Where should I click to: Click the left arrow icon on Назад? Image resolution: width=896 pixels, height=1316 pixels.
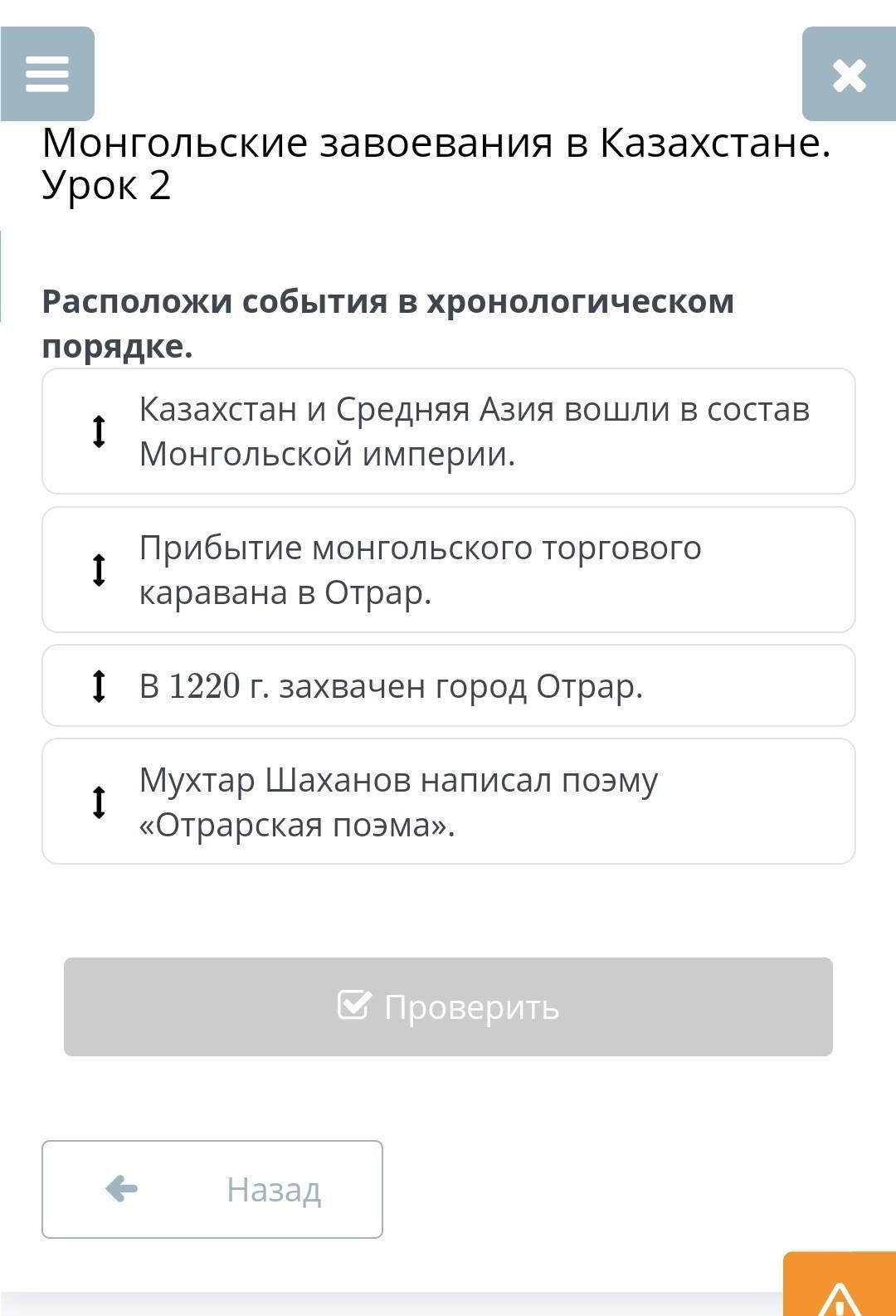(122, 1189)
